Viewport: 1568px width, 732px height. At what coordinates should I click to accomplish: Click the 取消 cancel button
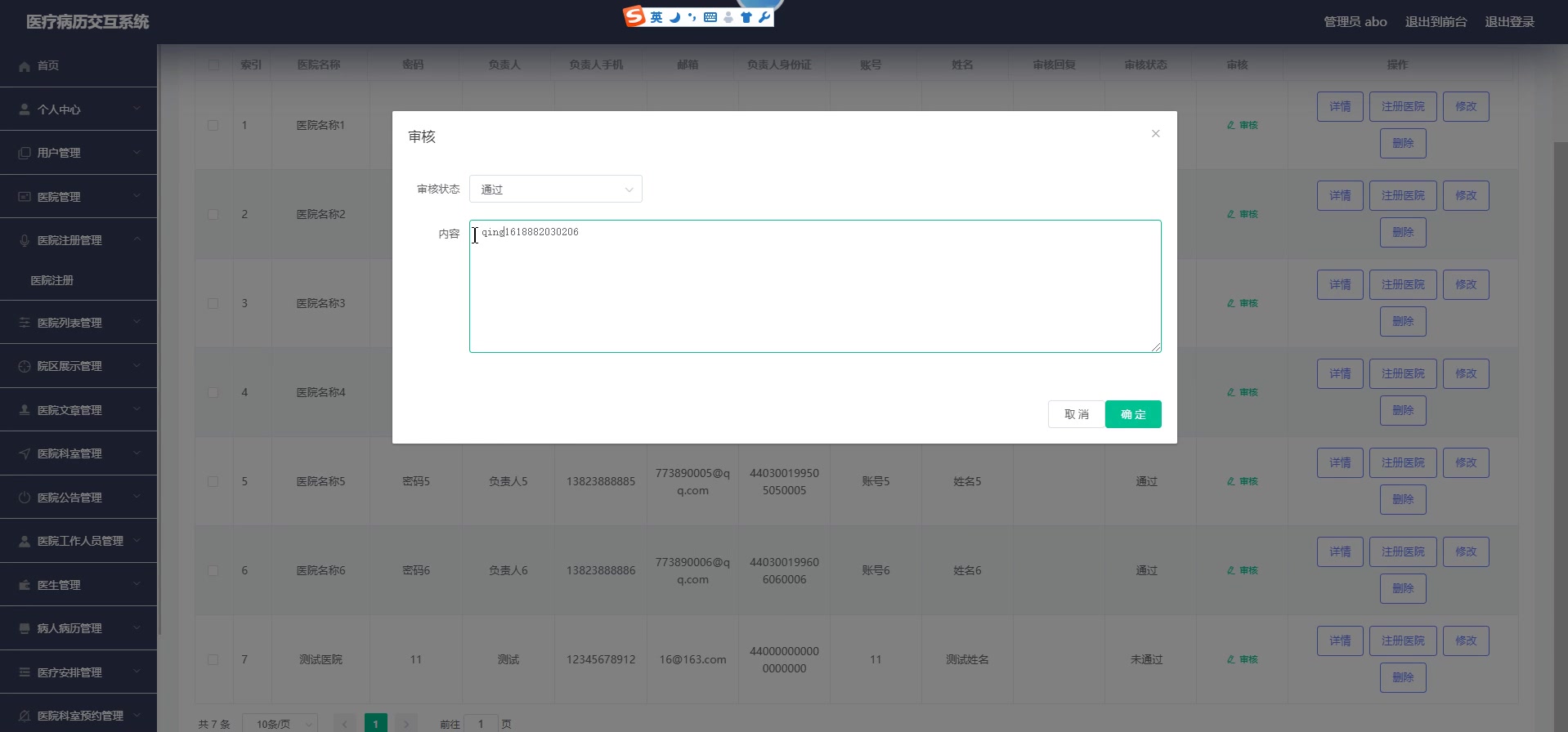1076,414
